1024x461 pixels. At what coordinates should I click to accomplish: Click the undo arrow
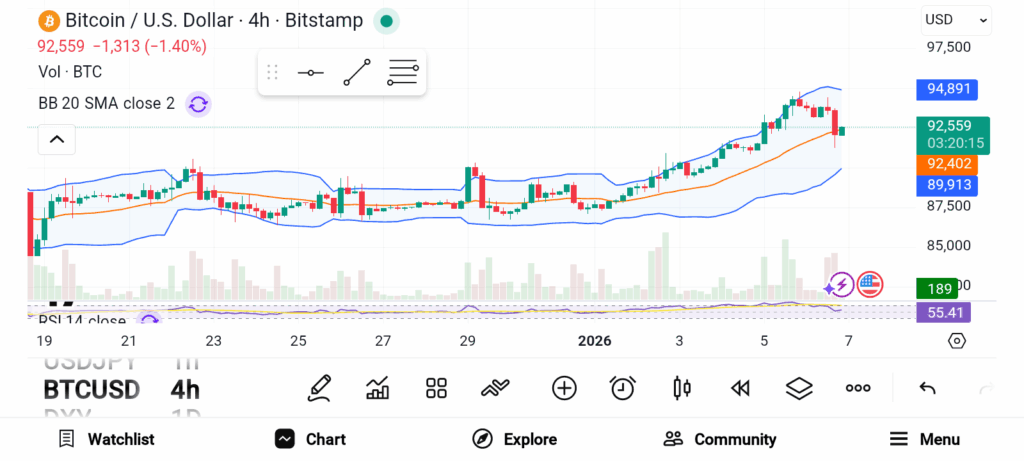[x=927, y=388]
